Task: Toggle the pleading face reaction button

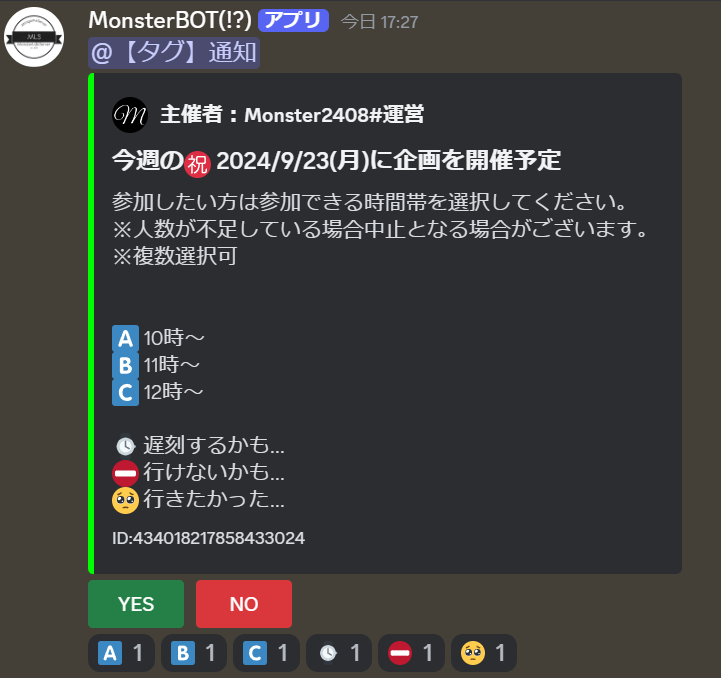Action: 484,653
